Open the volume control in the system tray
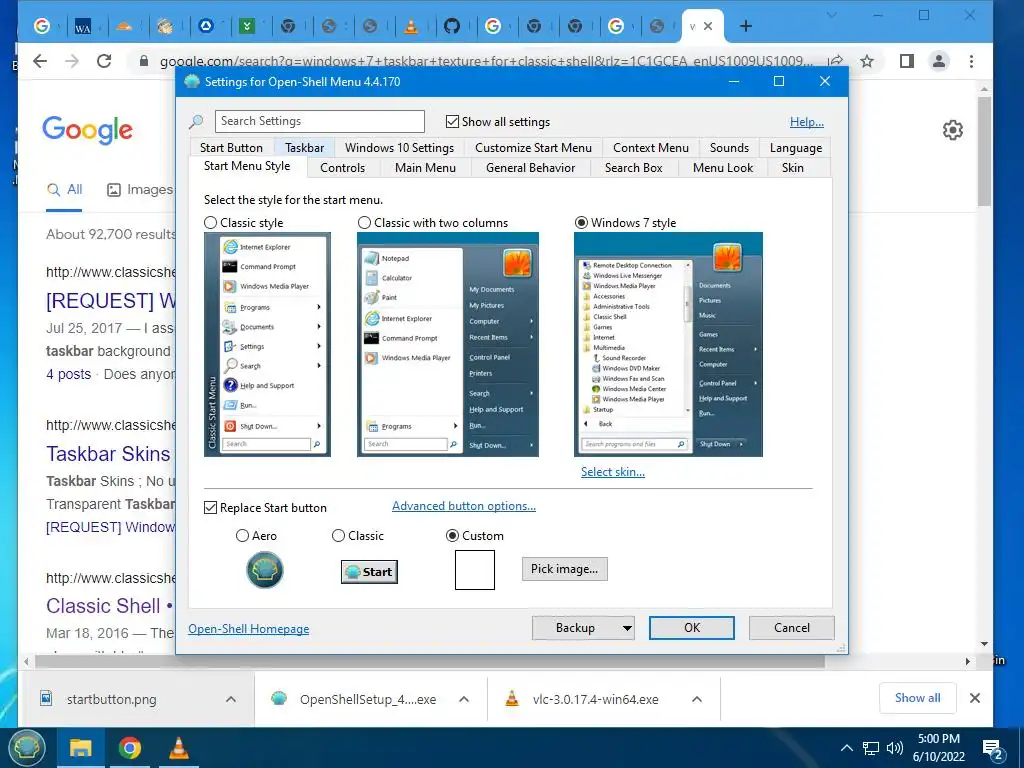Screen dimensions: 1024x768 click(895, 748)
